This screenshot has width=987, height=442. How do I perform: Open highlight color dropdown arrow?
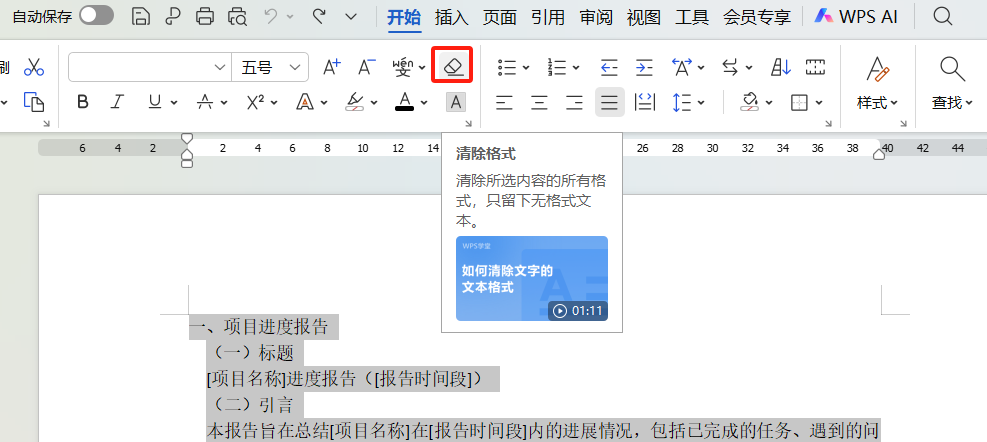coord(374,102)
